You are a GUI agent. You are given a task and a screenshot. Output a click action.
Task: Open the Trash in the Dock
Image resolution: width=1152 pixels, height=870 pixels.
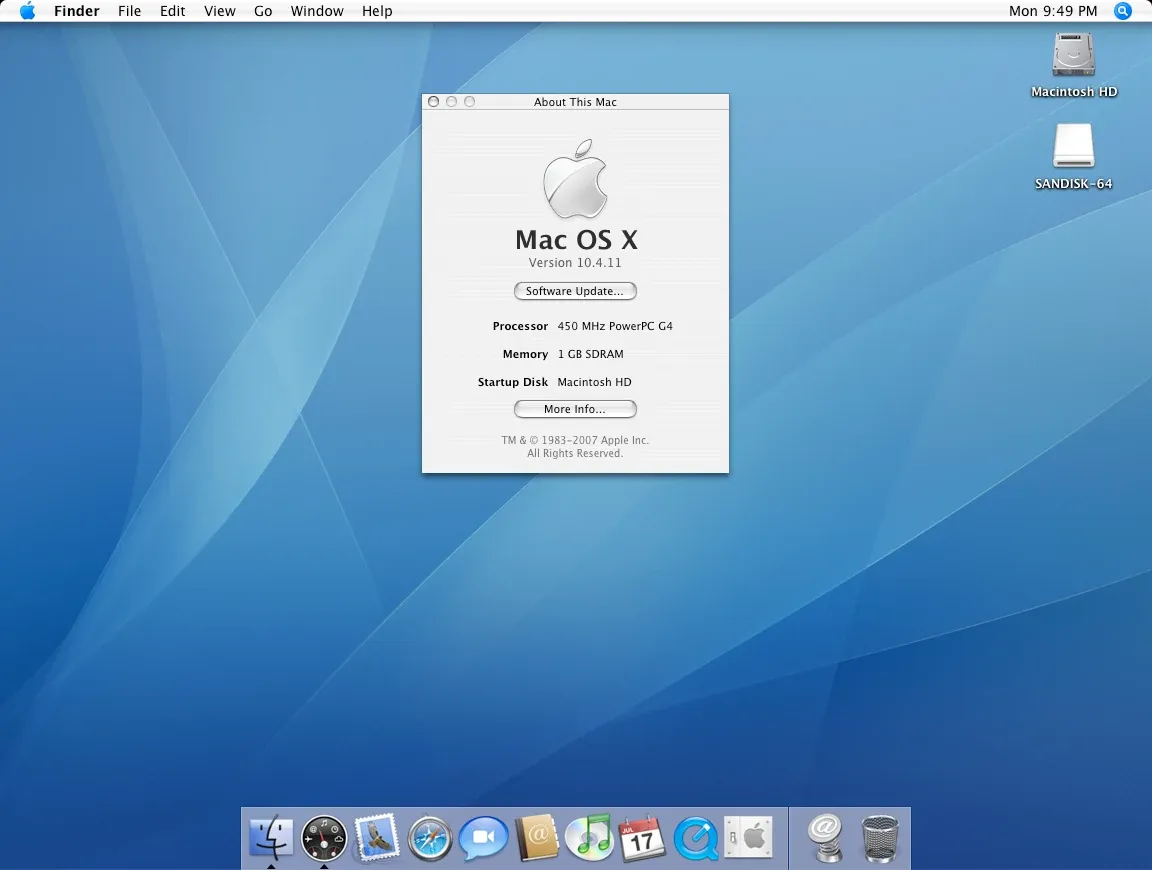879,838
